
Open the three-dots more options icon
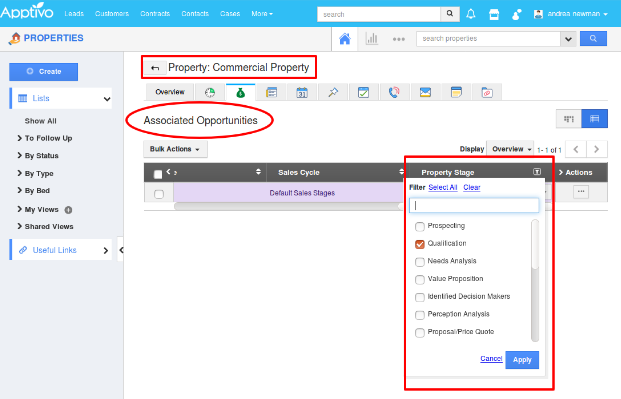398,39
